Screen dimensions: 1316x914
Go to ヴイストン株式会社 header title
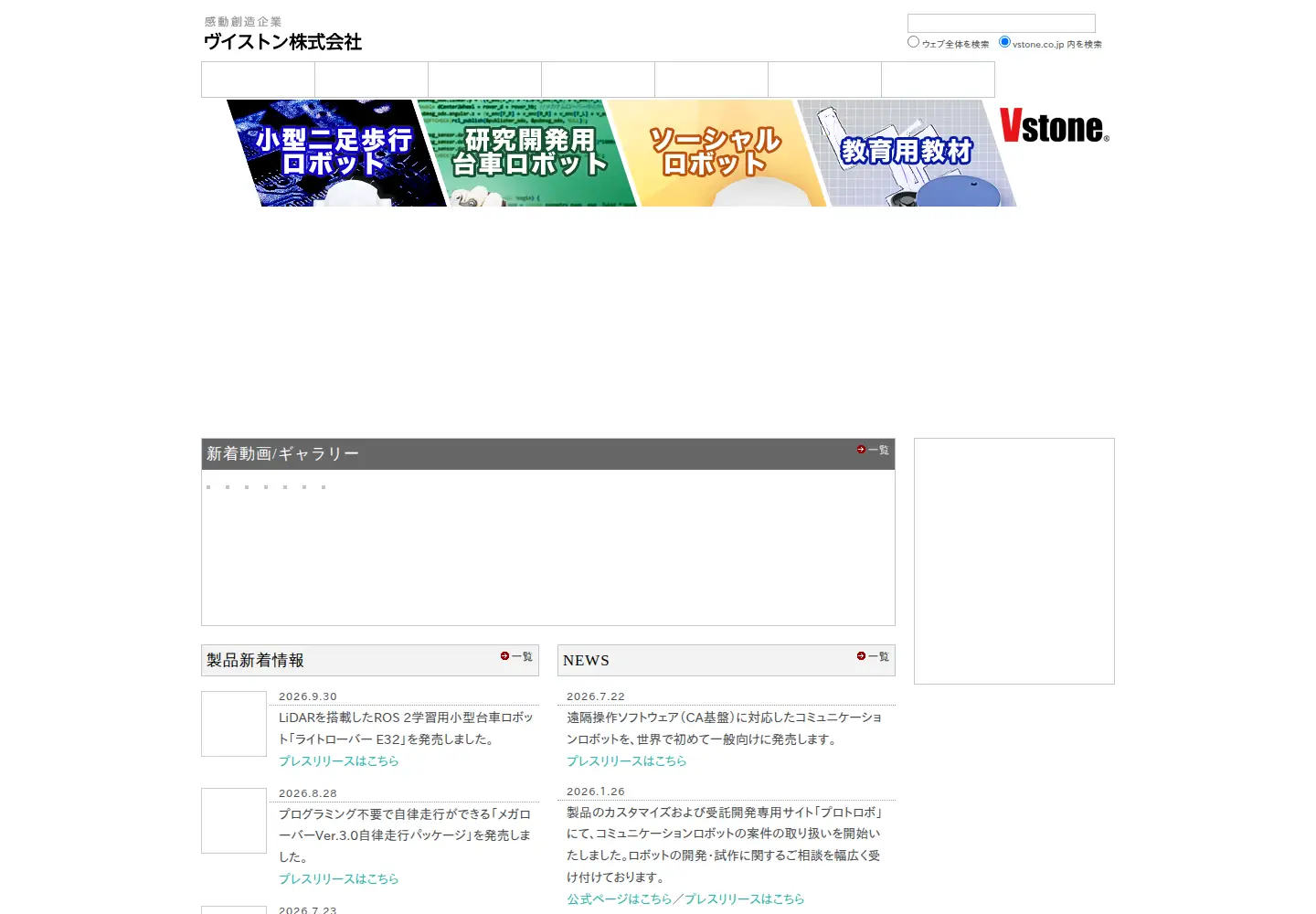(x=282, y=42)
